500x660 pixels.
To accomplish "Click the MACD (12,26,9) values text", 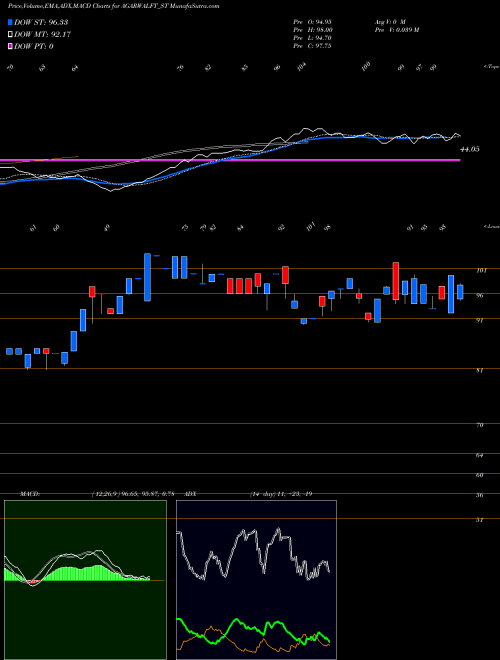I will (133, 494).
